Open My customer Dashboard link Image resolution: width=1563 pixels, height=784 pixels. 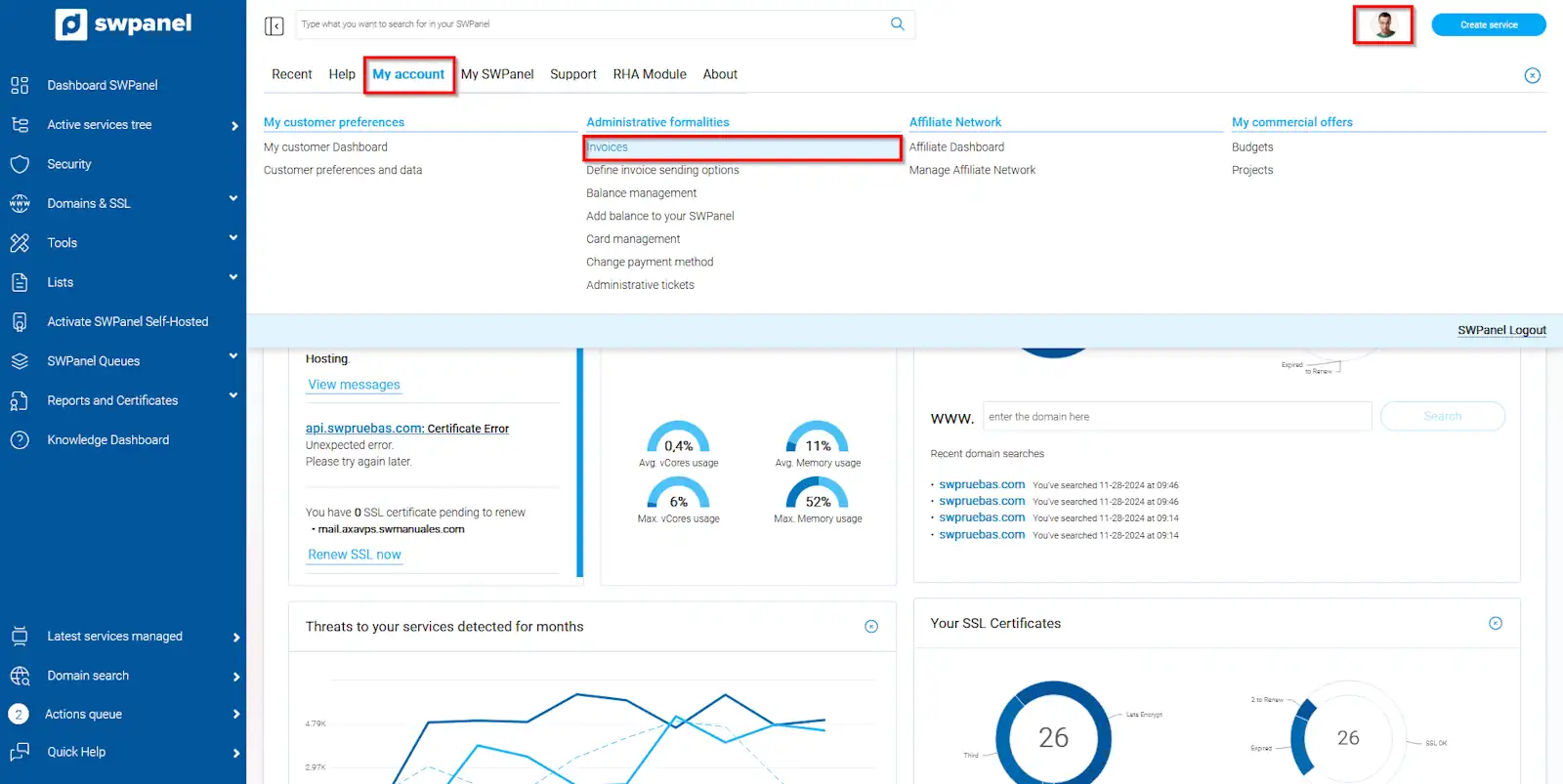click(325, 147)
